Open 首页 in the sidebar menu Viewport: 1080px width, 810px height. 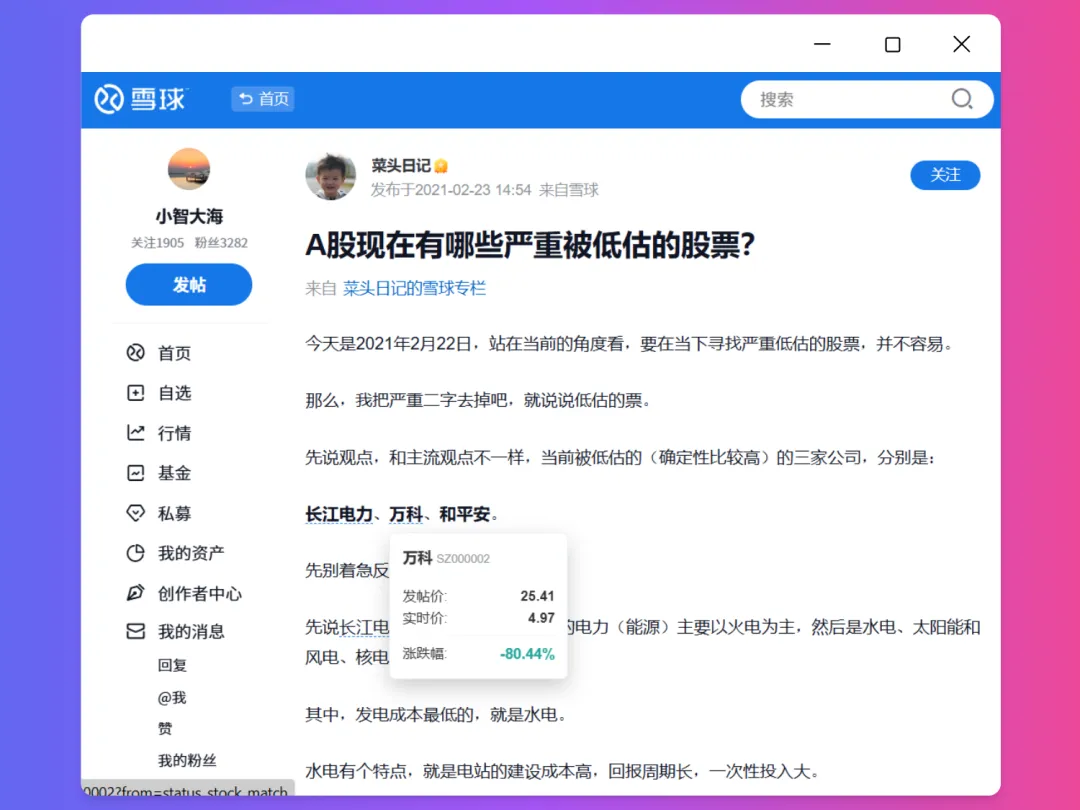tap(174, 353)
